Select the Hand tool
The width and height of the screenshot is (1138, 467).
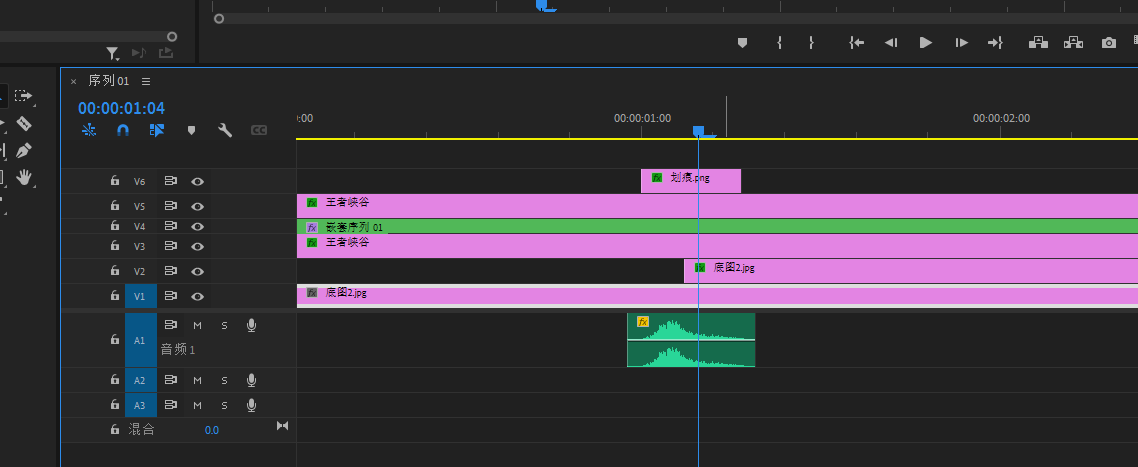coord(24,177)
